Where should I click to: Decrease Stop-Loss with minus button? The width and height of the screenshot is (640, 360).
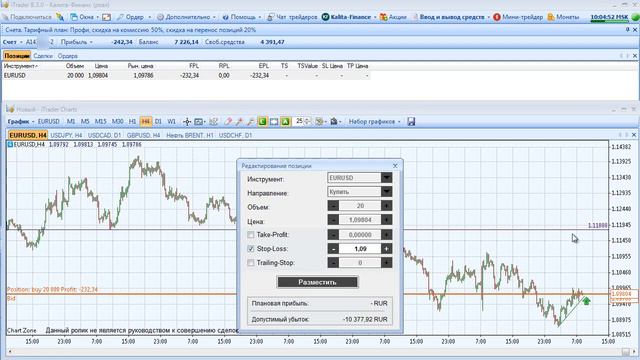point(333,249)
